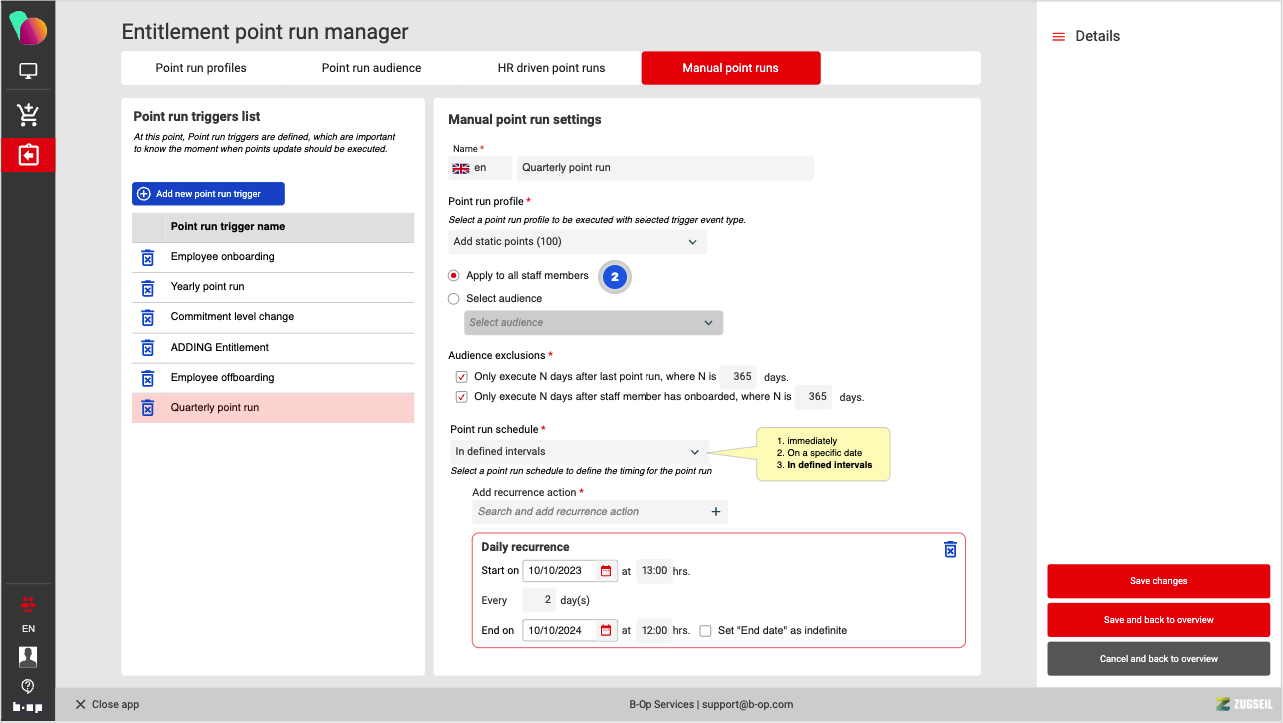
Task: Click the monitor icon in sidebar
Action: [28, 72]
